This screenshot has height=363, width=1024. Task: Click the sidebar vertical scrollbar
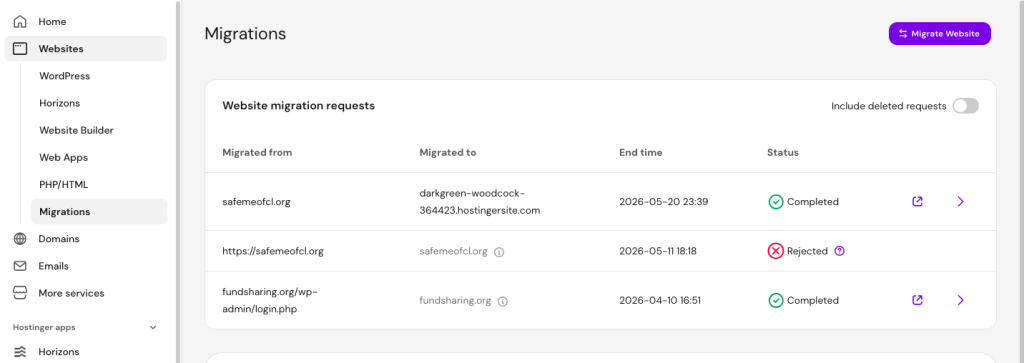(x=178, y=182)
